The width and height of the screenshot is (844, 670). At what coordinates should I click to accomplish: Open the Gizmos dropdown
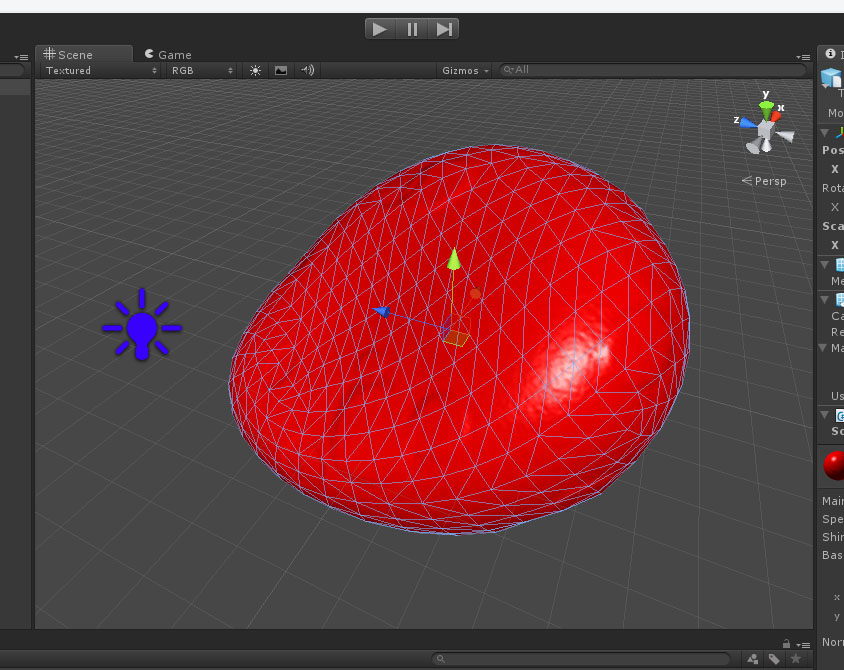(466, 70)
